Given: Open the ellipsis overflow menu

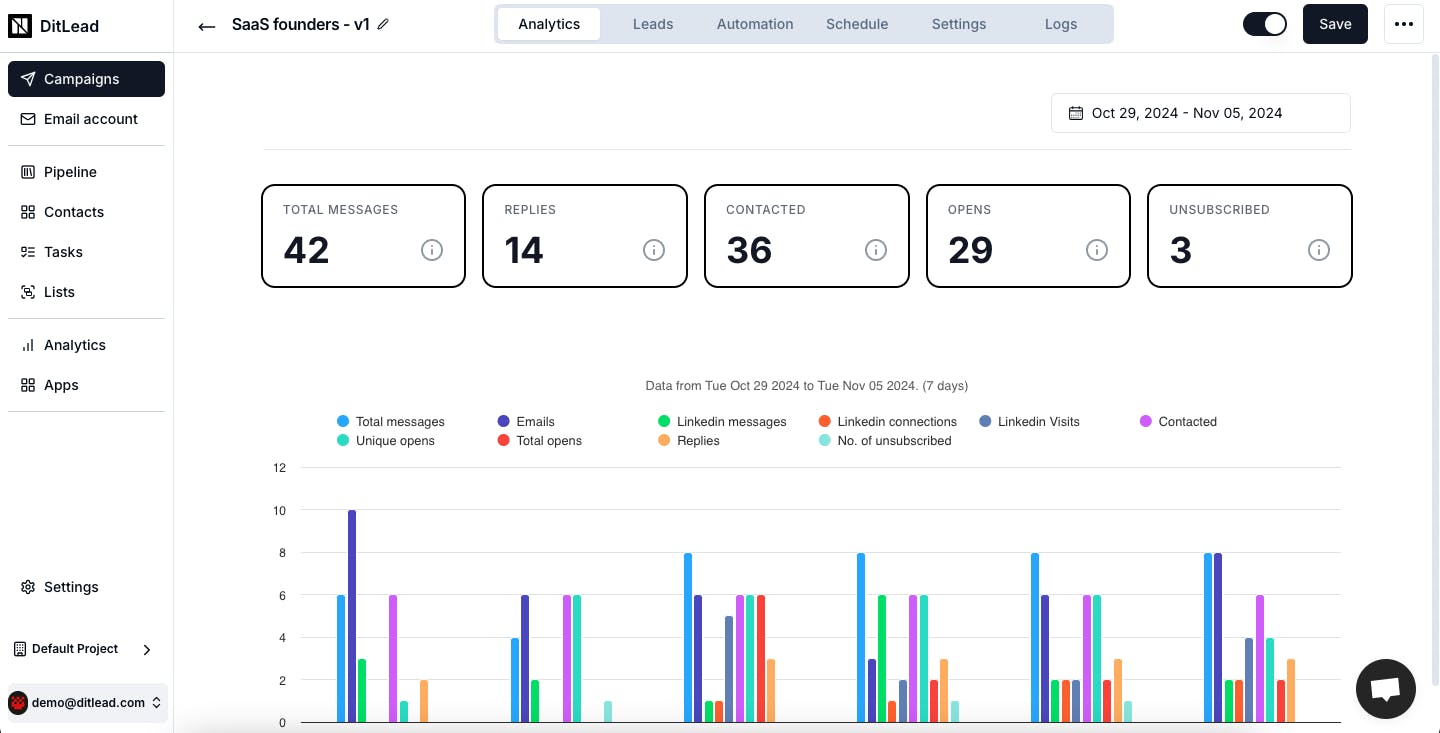Looking at the screenshot, I should 1404,23.
